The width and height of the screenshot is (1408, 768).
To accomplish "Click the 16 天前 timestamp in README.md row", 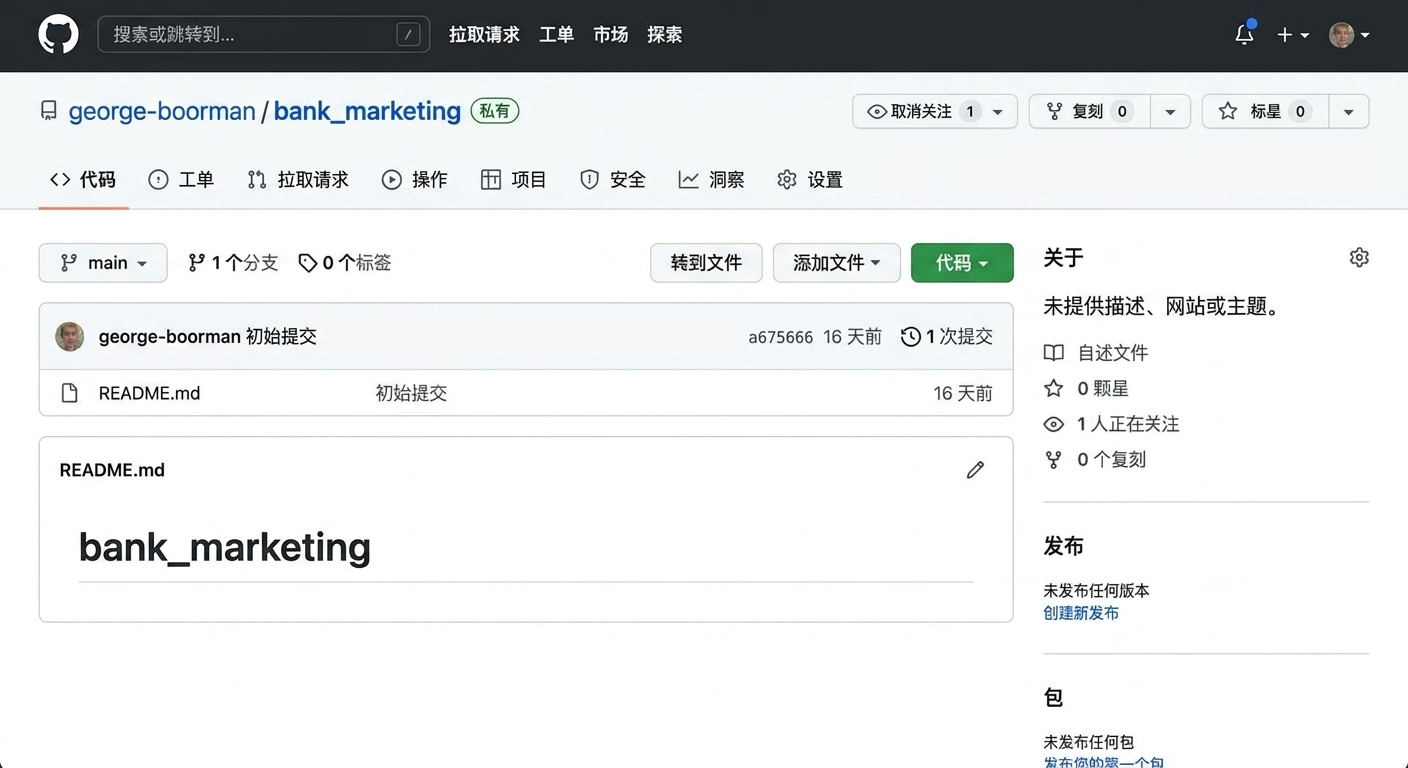I will tap(963, 393).
